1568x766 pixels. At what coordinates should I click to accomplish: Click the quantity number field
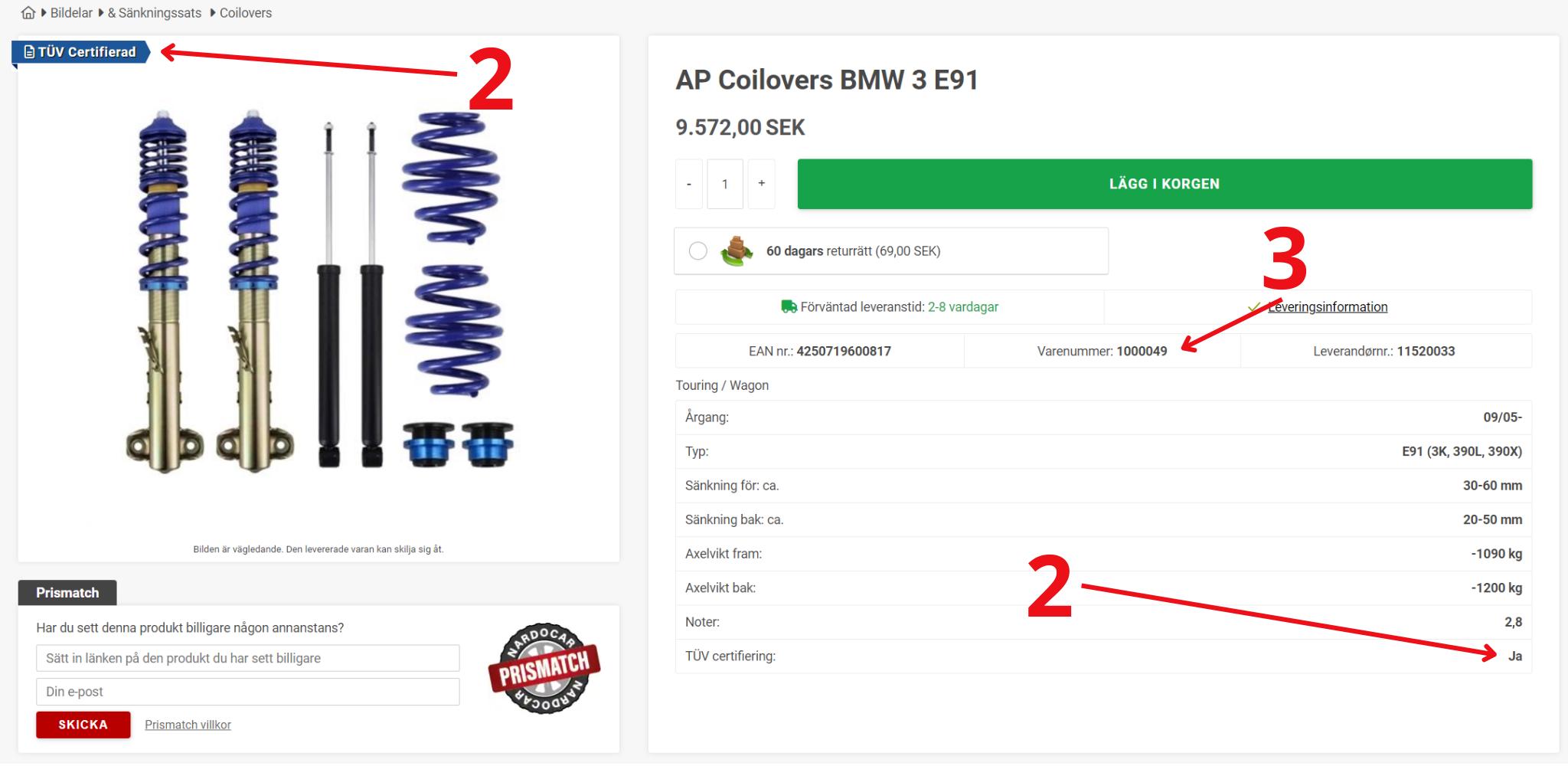[725, 184]
